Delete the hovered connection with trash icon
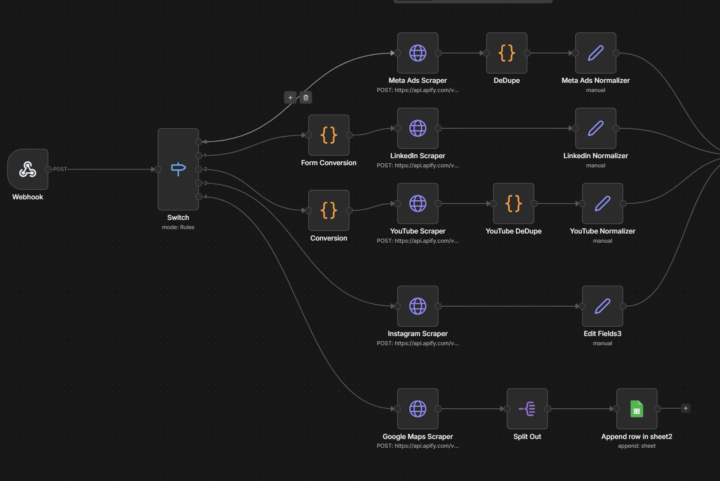Screen dimensions: 720x481 point(306,97)
